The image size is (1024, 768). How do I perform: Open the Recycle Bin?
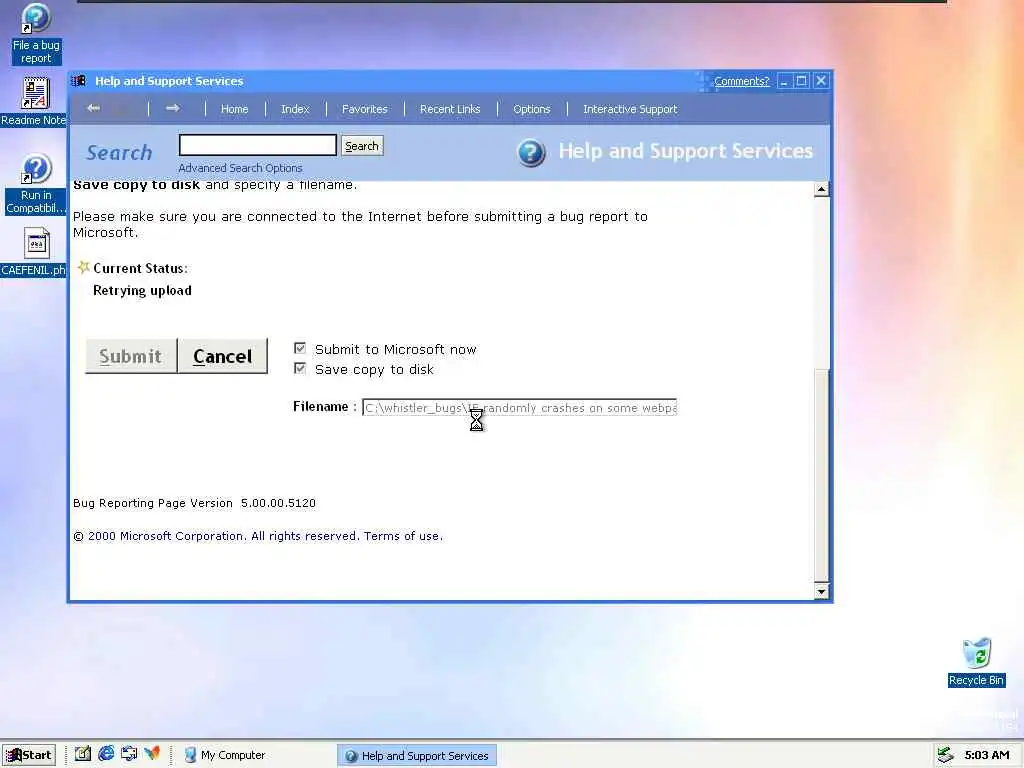976,662
